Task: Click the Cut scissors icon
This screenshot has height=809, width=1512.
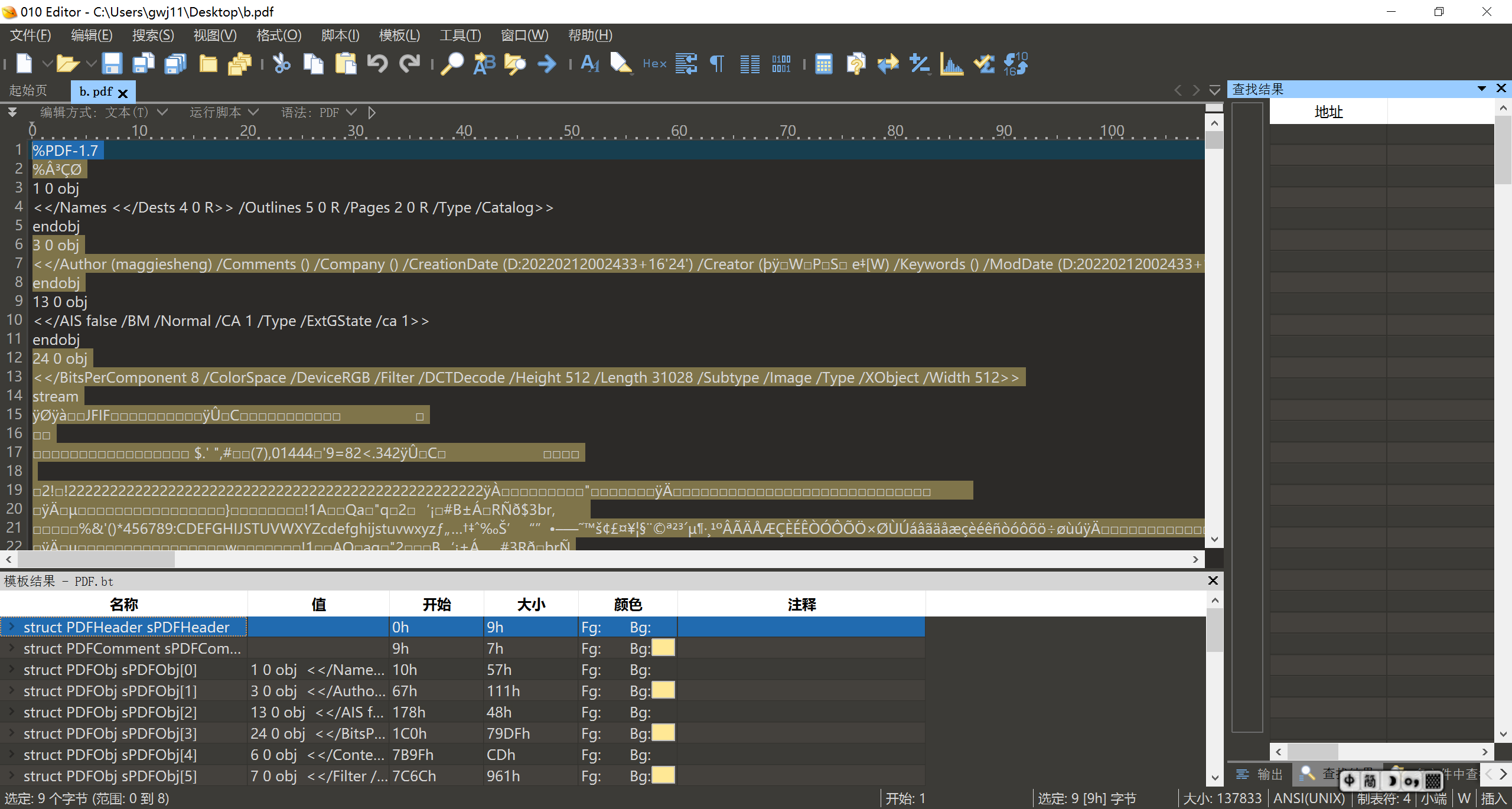Action: [282, 63]
